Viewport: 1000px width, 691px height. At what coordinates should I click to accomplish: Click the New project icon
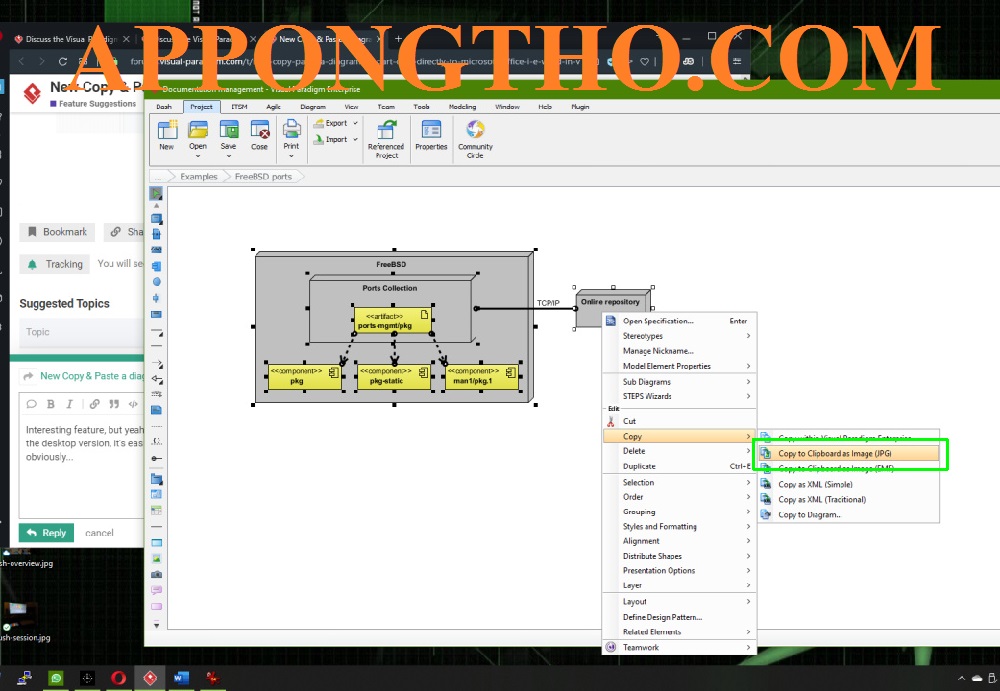167,130
